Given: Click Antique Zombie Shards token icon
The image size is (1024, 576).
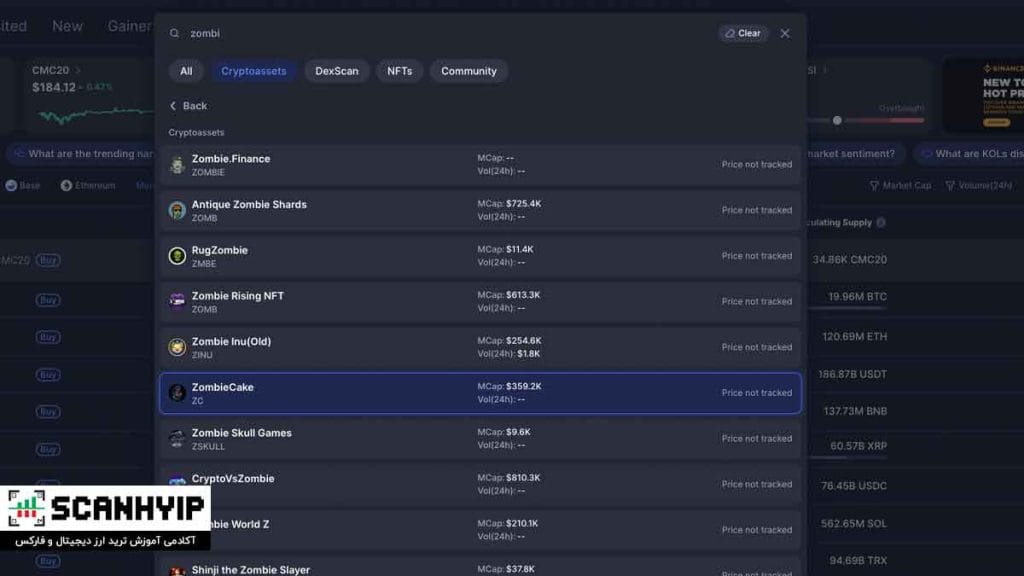Looking at the screenshot, I should pos(177,210).
